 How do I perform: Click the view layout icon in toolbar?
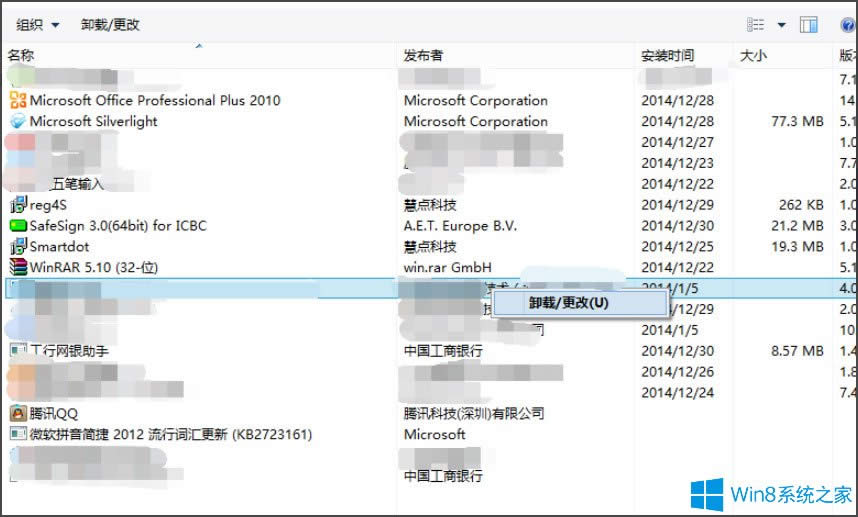pyautogui.click(x=755, y=25)
